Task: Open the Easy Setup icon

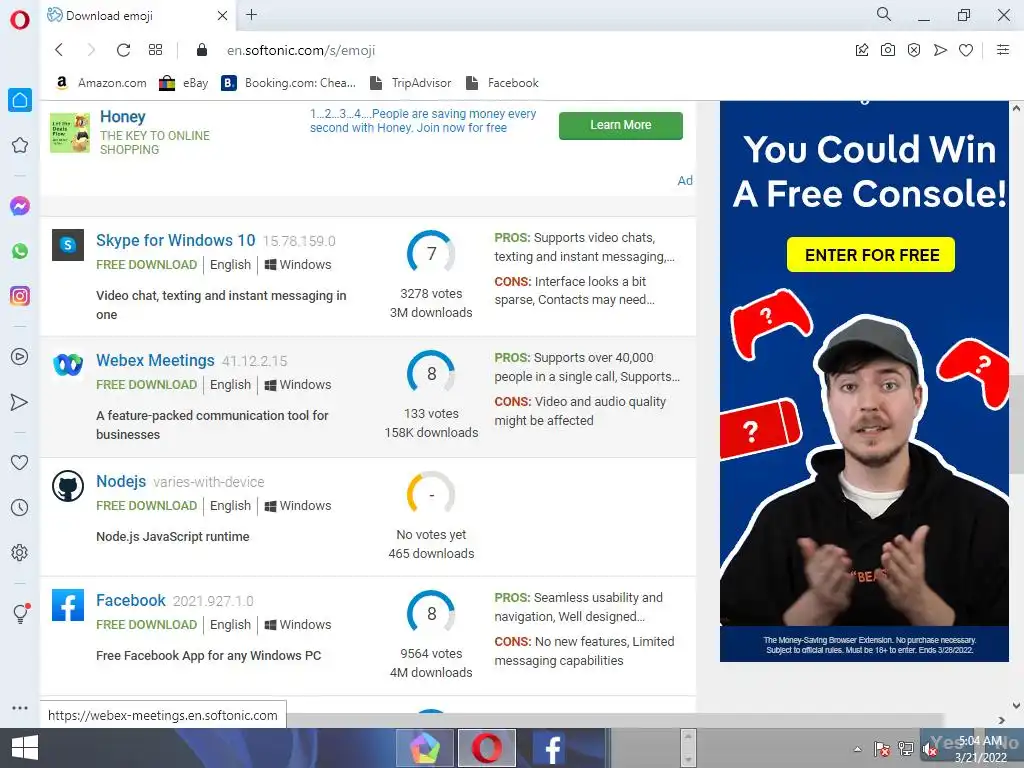Action: pyautogui.click(x=1003, y=50)
